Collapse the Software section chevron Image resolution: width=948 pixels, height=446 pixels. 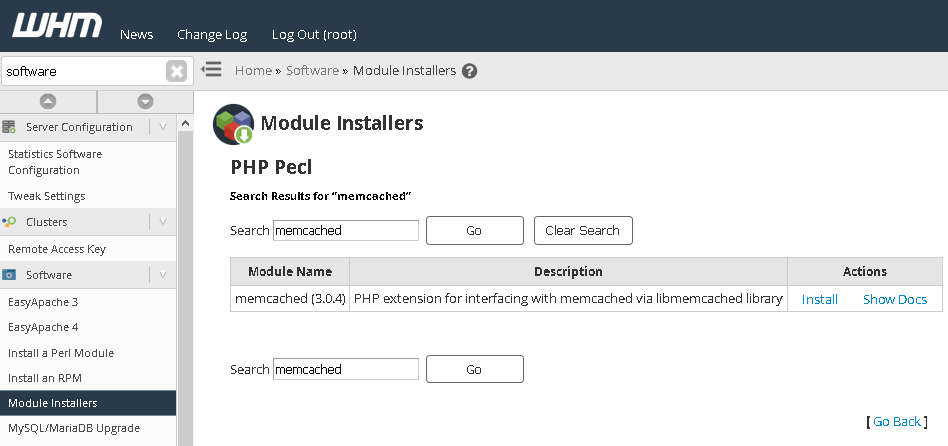click(163, 275)
